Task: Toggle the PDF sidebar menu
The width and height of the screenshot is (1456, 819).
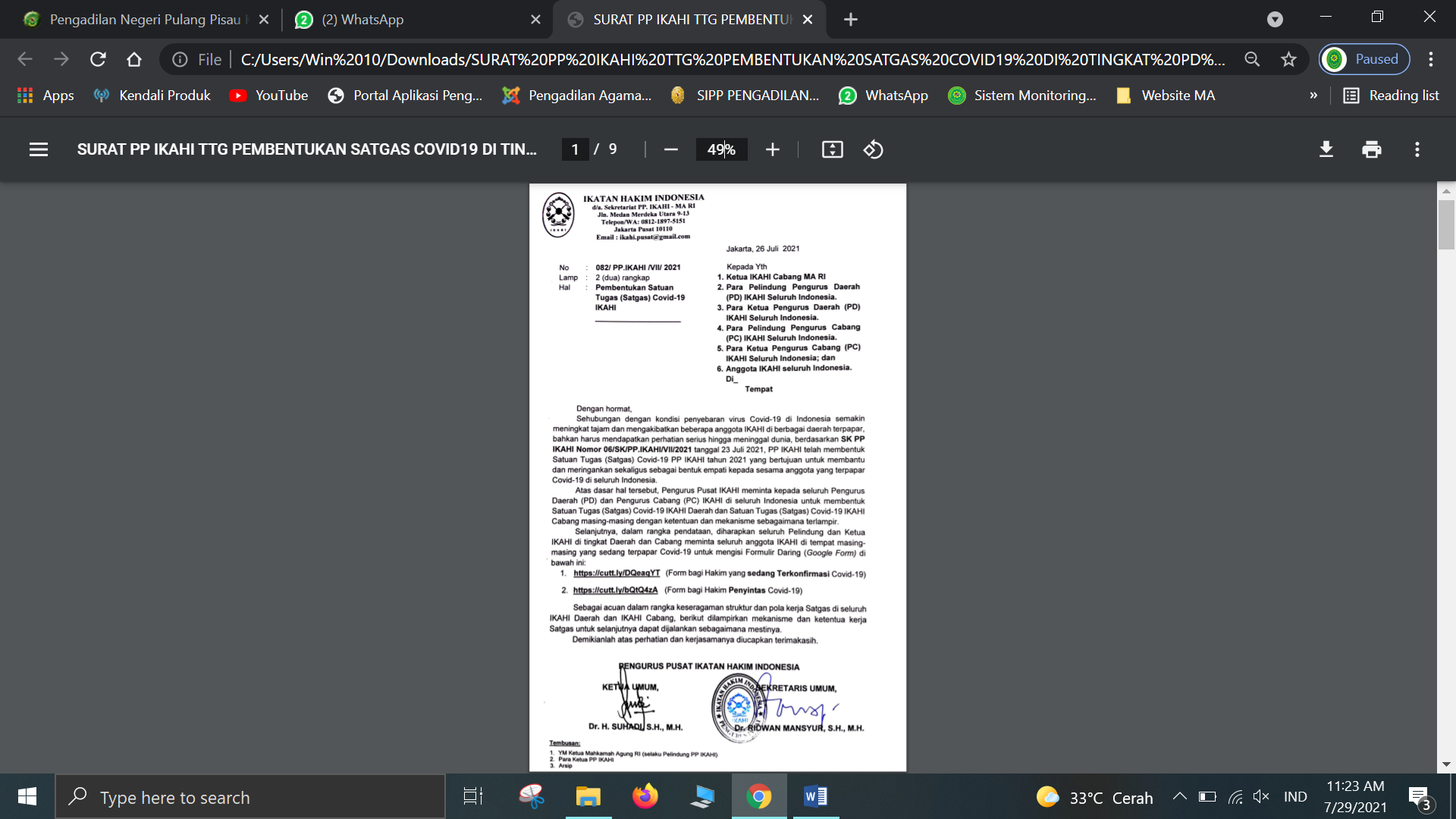Action: pos(39,149)
